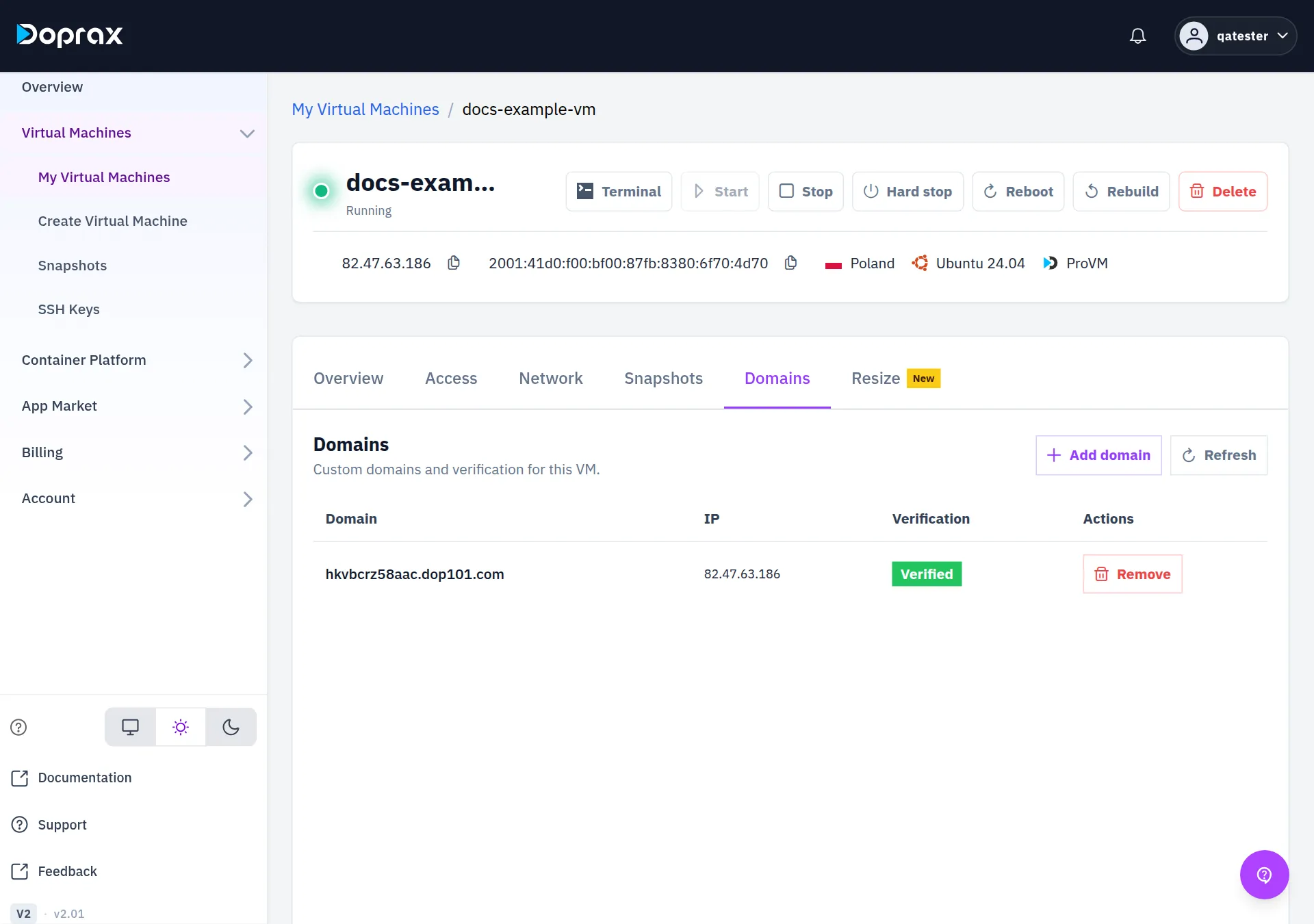Switch to system theme mode
The width and height of the screenshot is (1314, 924).
[x=130, y=727]
